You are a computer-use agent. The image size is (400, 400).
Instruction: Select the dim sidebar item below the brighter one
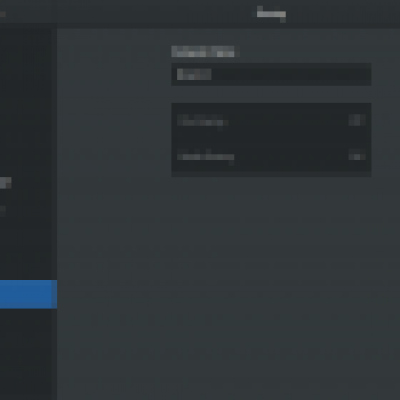(3, 211)
